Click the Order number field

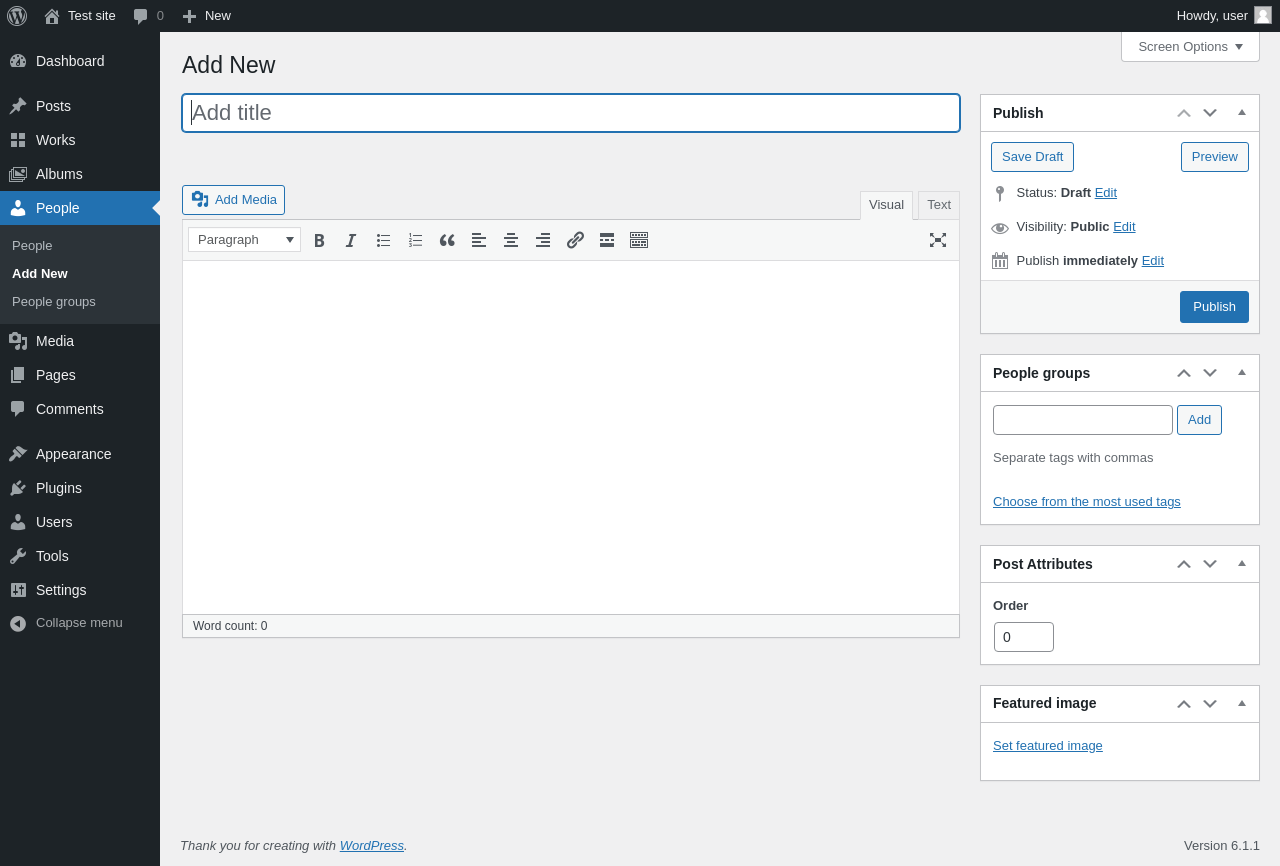1024,637
